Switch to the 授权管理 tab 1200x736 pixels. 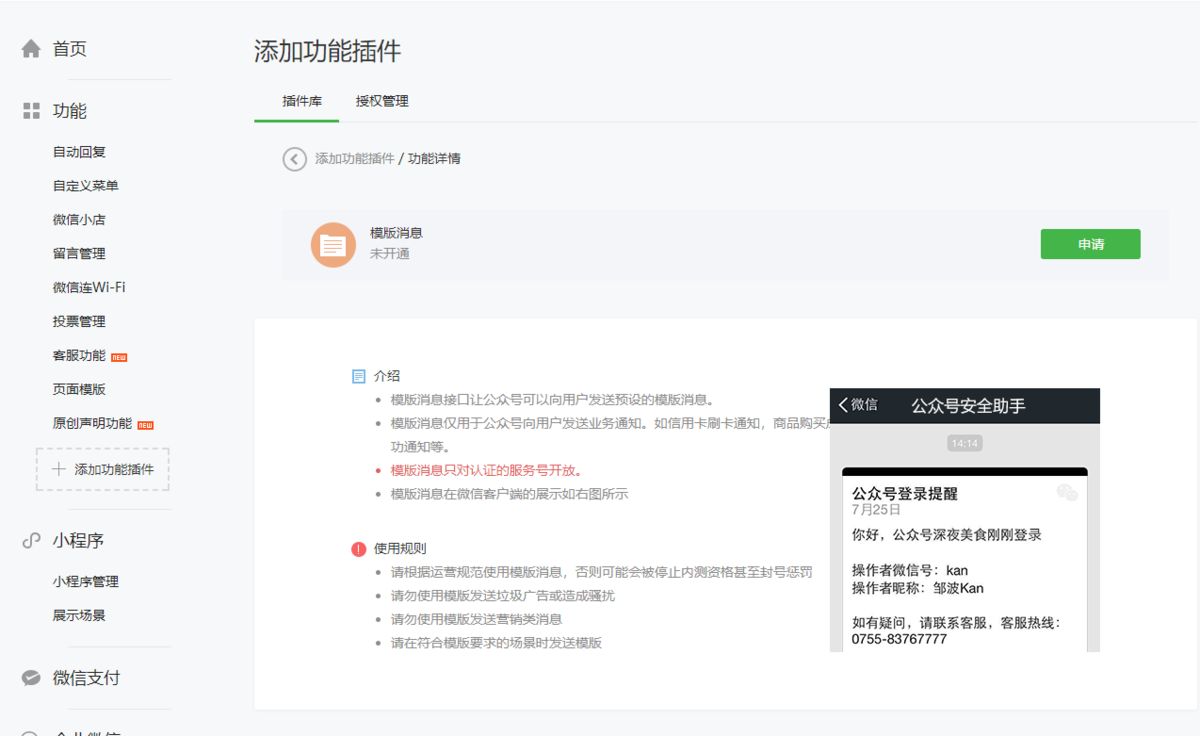(x=382, y=101)
